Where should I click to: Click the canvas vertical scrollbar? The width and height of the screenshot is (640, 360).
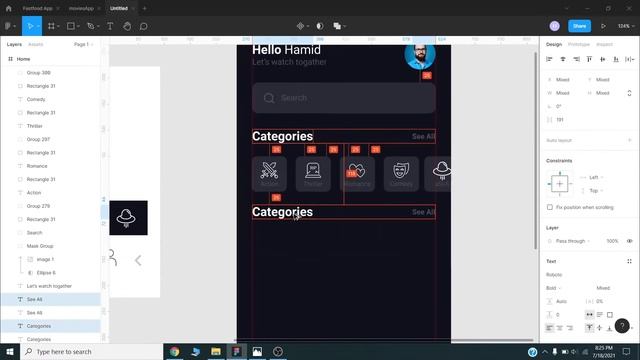click(536, 150)
